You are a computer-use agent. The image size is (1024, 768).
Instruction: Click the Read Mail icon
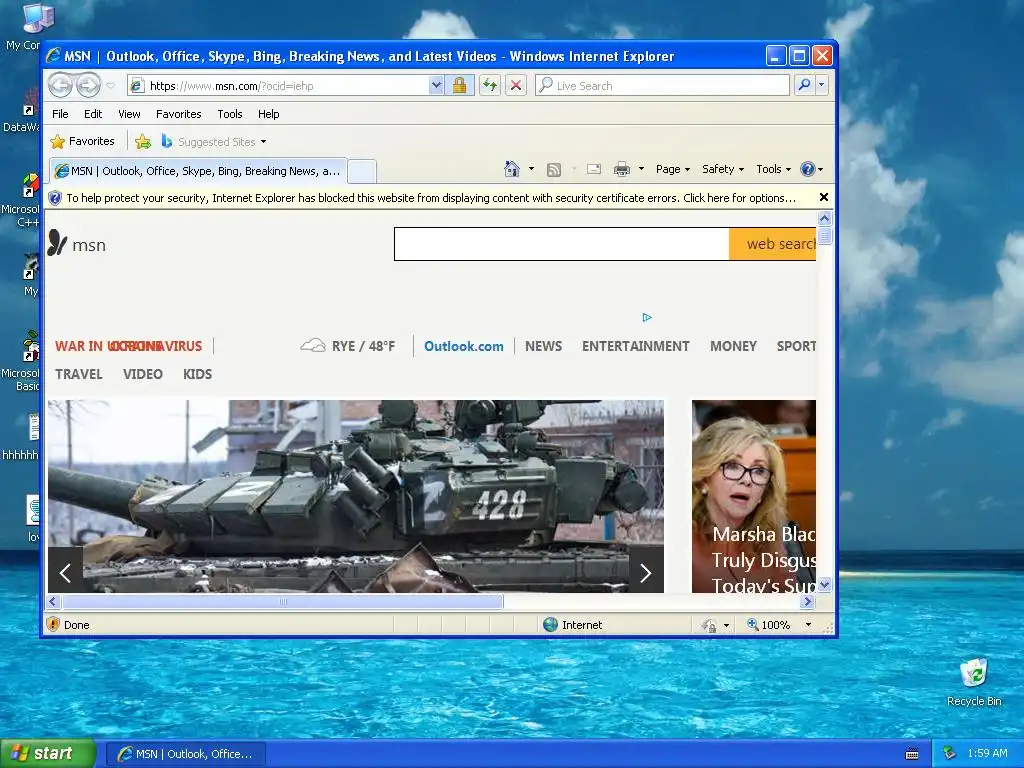[x=594, y=169]
